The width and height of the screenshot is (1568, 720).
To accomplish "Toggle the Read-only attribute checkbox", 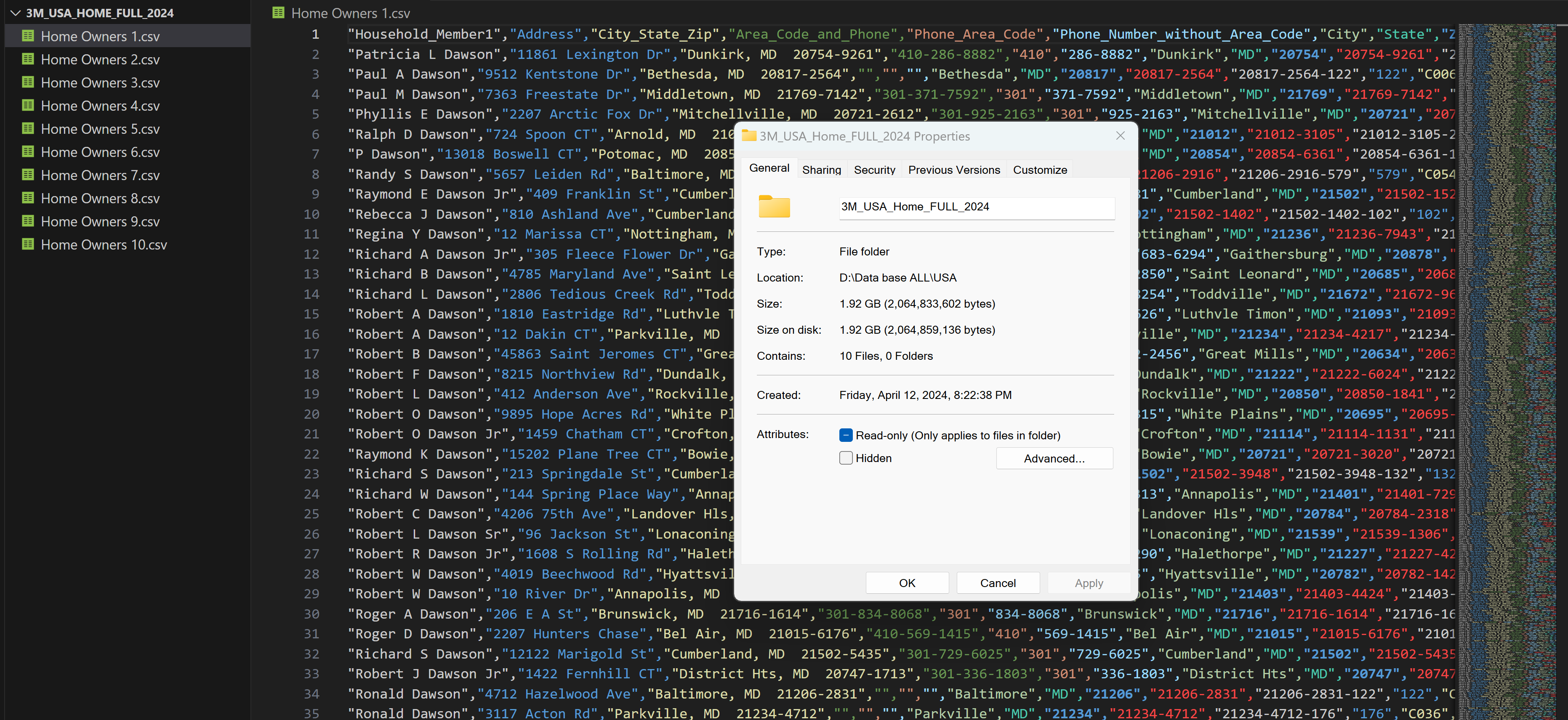I will [x=846, y=435].
